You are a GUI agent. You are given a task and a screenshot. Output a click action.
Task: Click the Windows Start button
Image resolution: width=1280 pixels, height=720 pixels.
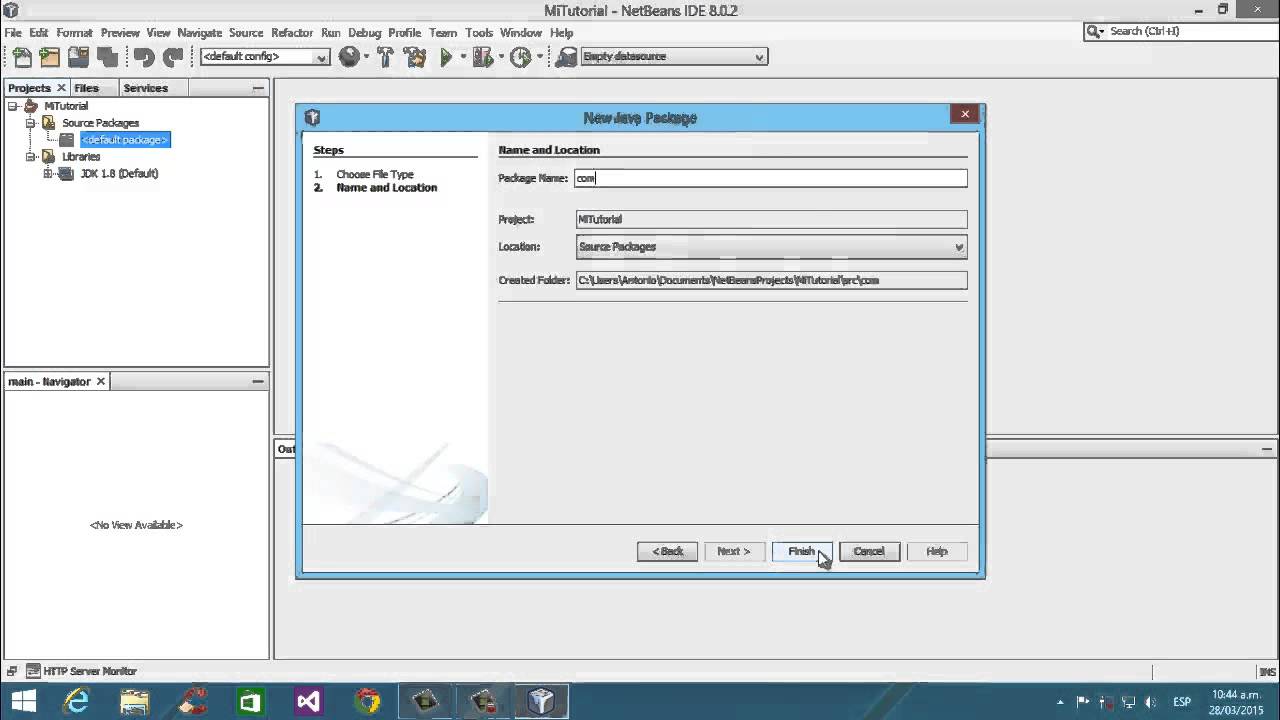click(23, 701)
